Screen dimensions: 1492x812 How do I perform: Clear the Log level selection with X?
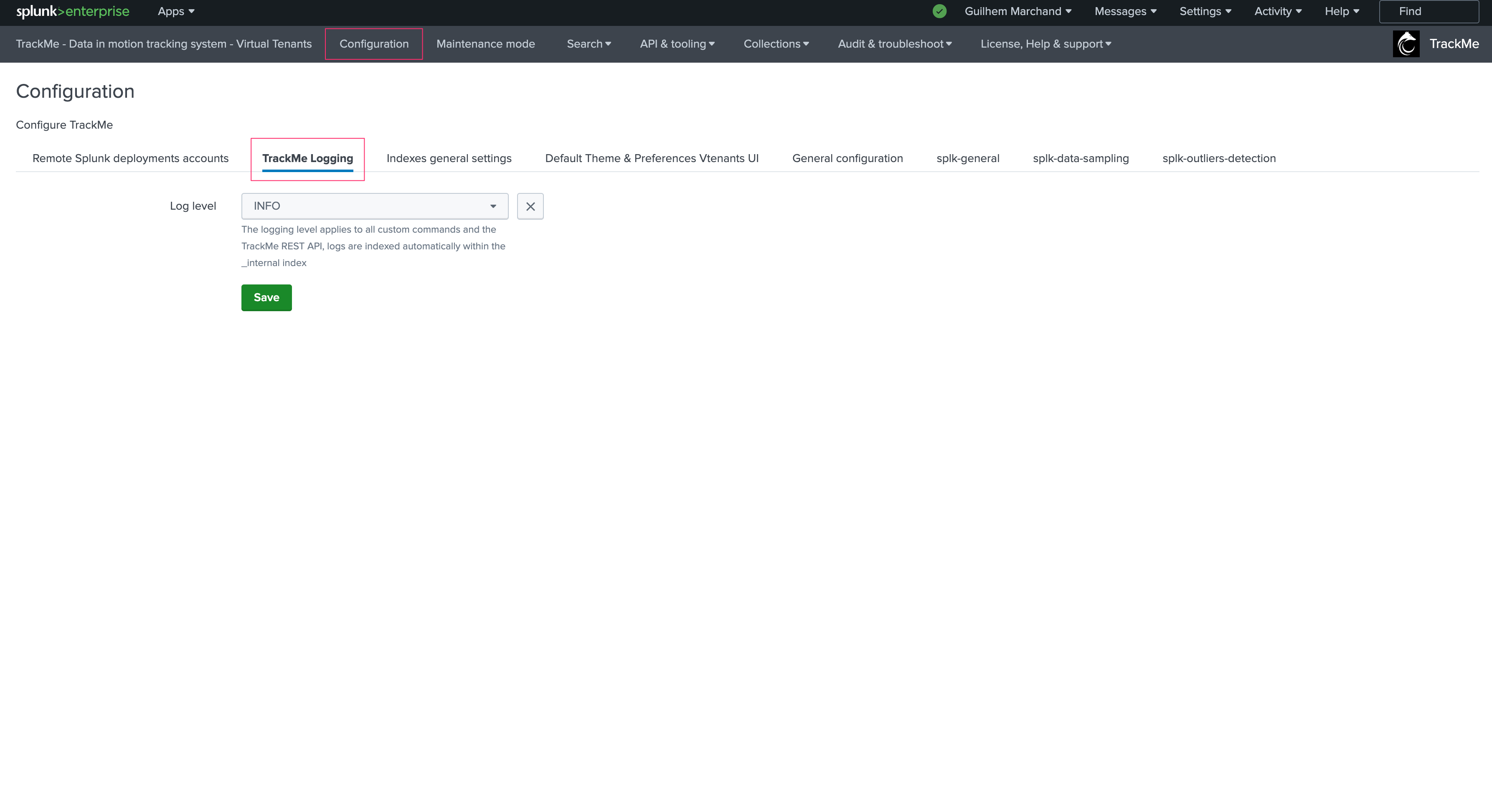click(x=530, y=206)
